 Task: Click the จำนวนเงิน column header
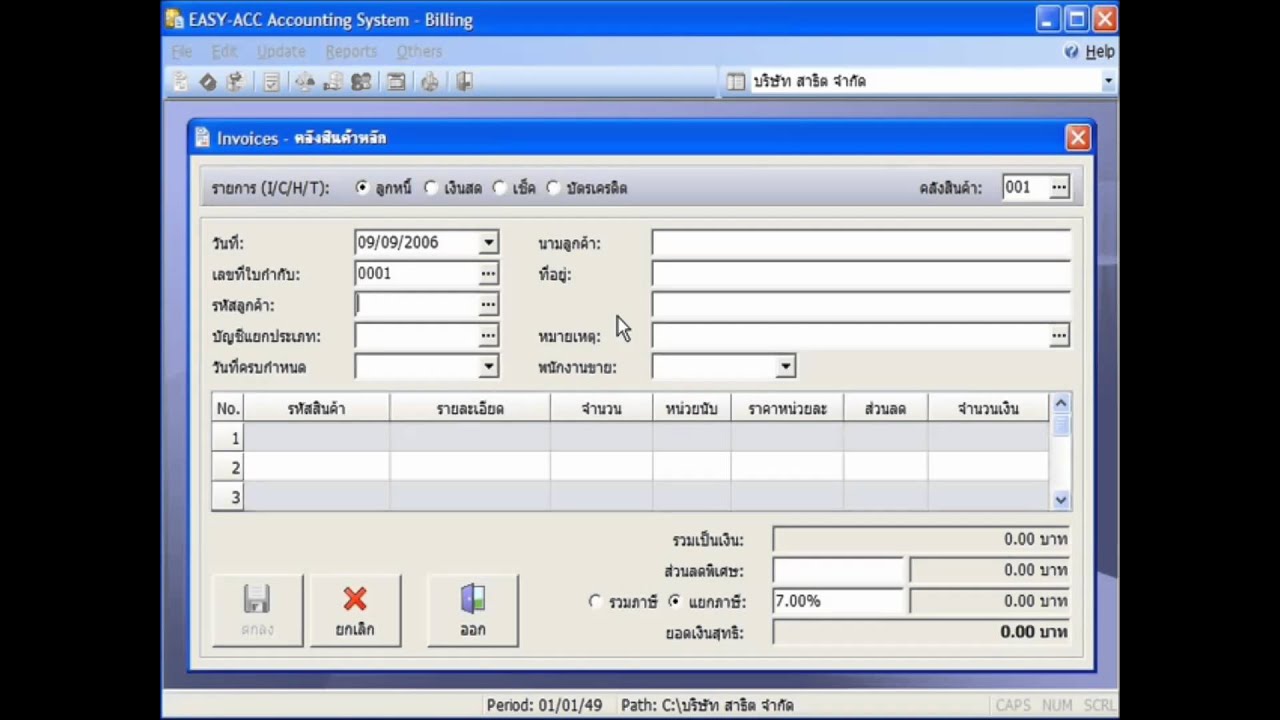pos(988,408)
